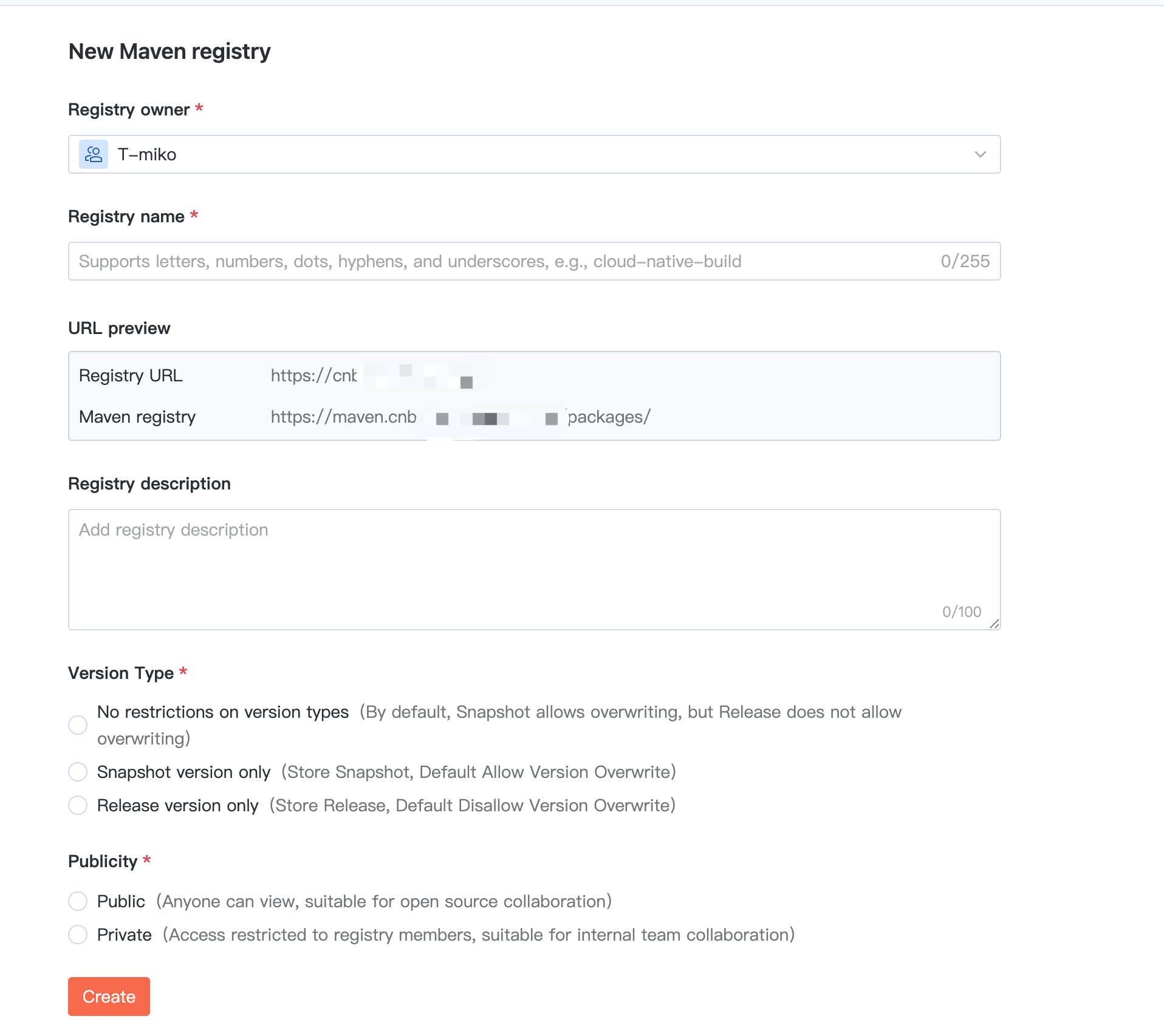Focus the Registry name input field
This screenshot has height=1036, width=1164.
(x=504, y=261)
